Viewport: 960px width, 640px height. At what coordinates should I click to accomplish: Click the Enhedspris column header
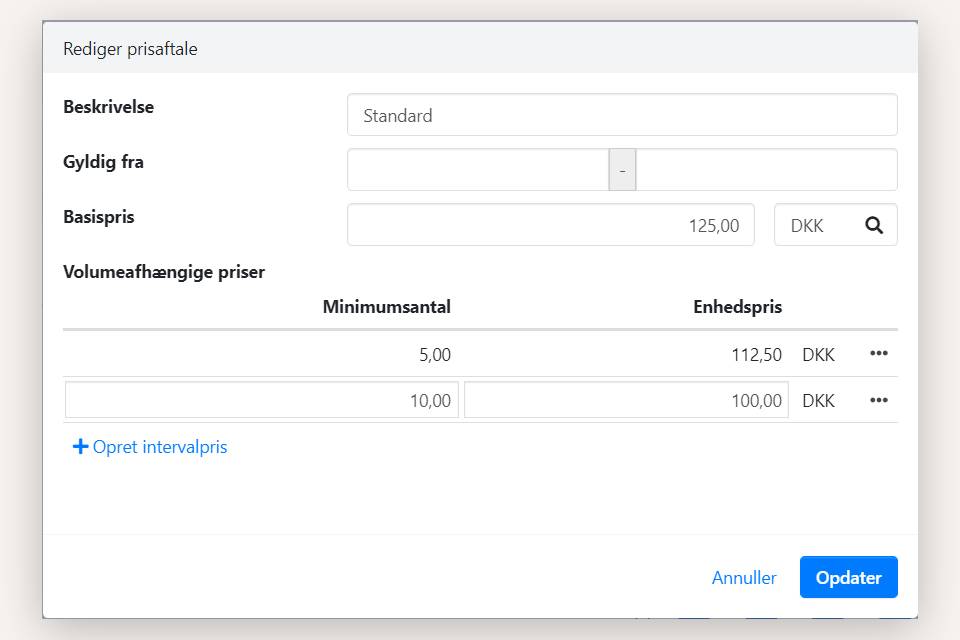click(x=737, y=307)
